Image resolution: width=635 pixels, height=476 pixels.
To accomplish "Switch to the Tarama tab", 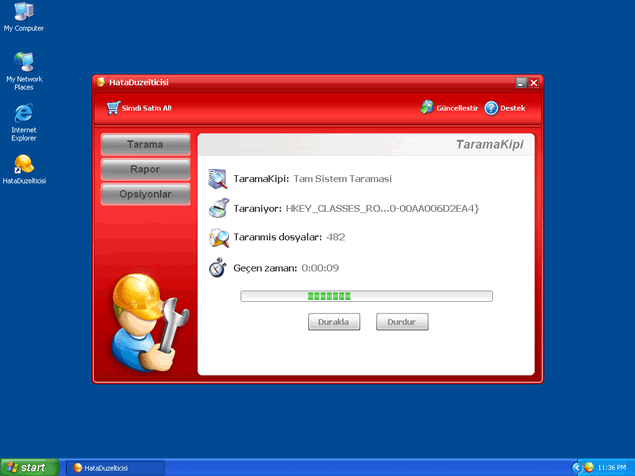I will [x=145, y=146].
